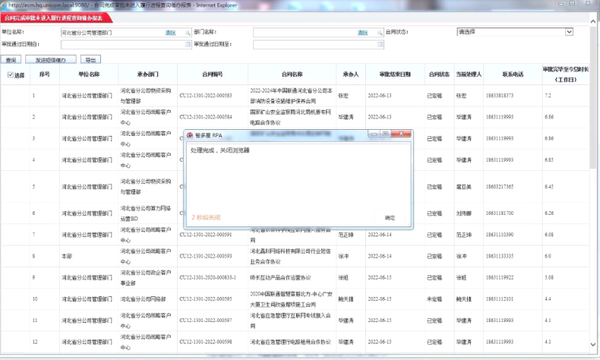Click 处理完成，关闭浏览器 message text

coord(220,150)
